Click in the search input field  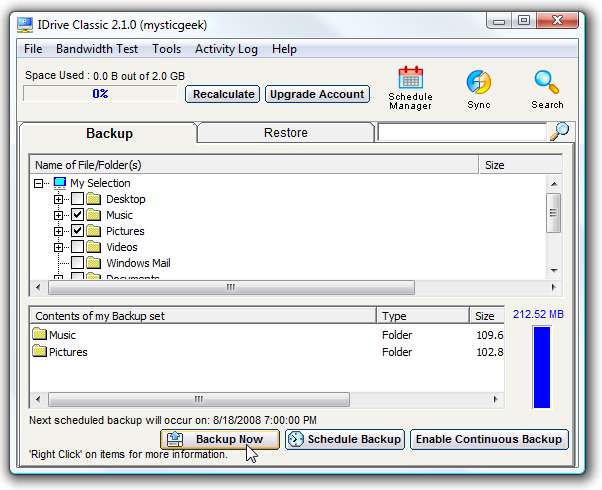[x=462, y=132]
